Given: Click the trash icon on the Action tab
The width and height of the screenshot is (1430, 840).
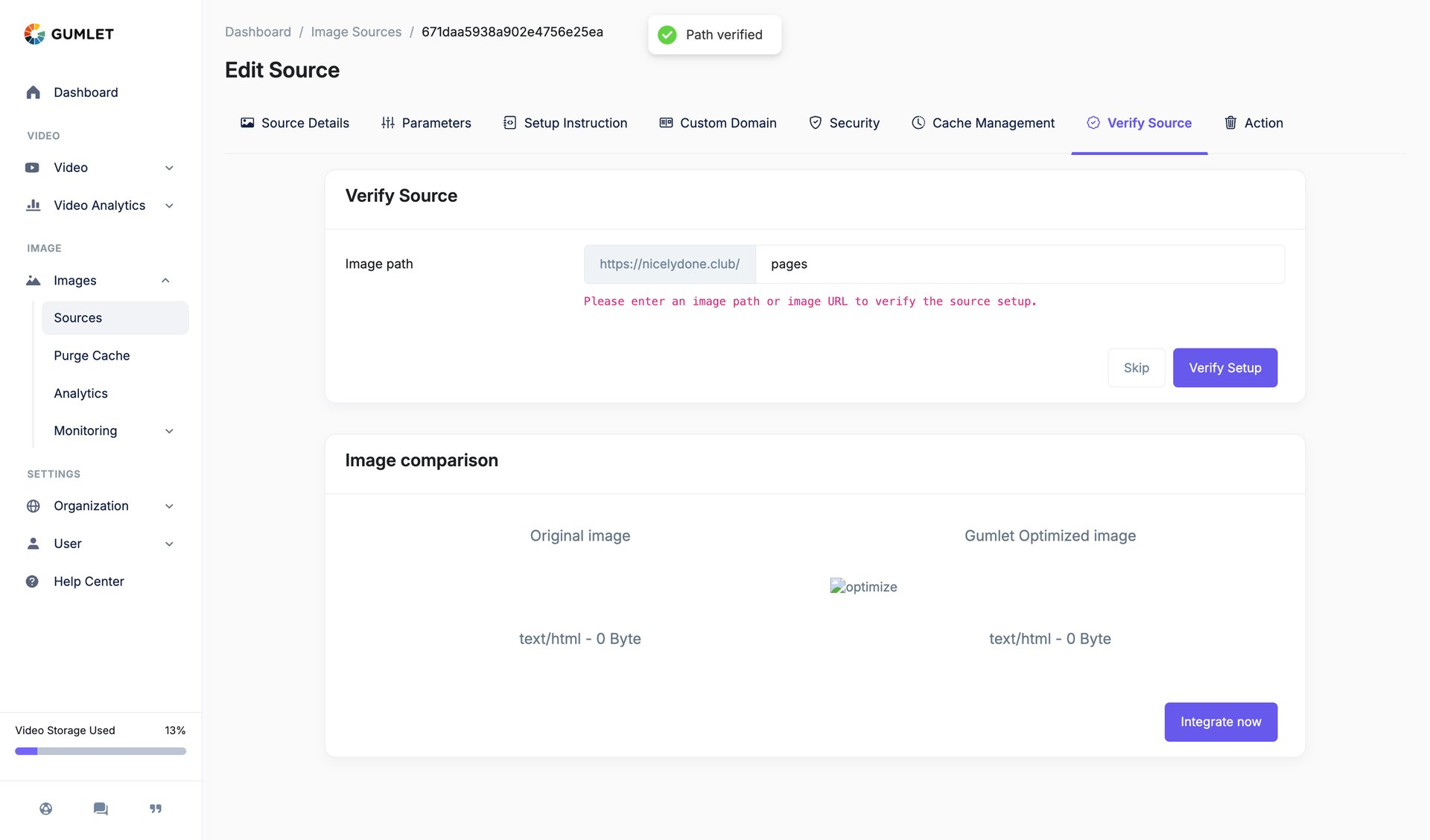Looking at the screenshot, I should 1230,123.
